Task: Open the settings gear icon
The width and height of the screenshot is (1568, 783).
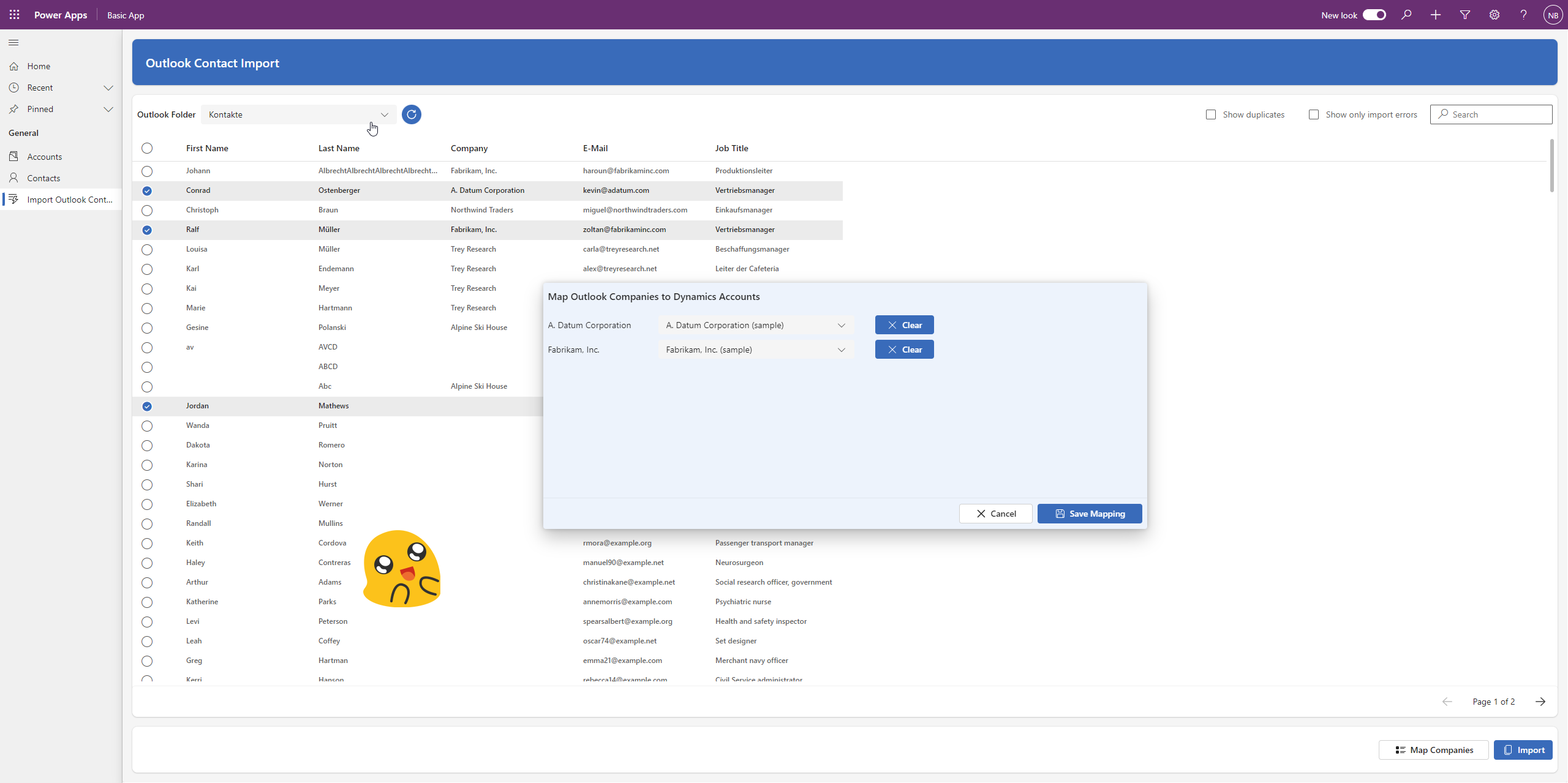Action: [x=1494, y=15]
